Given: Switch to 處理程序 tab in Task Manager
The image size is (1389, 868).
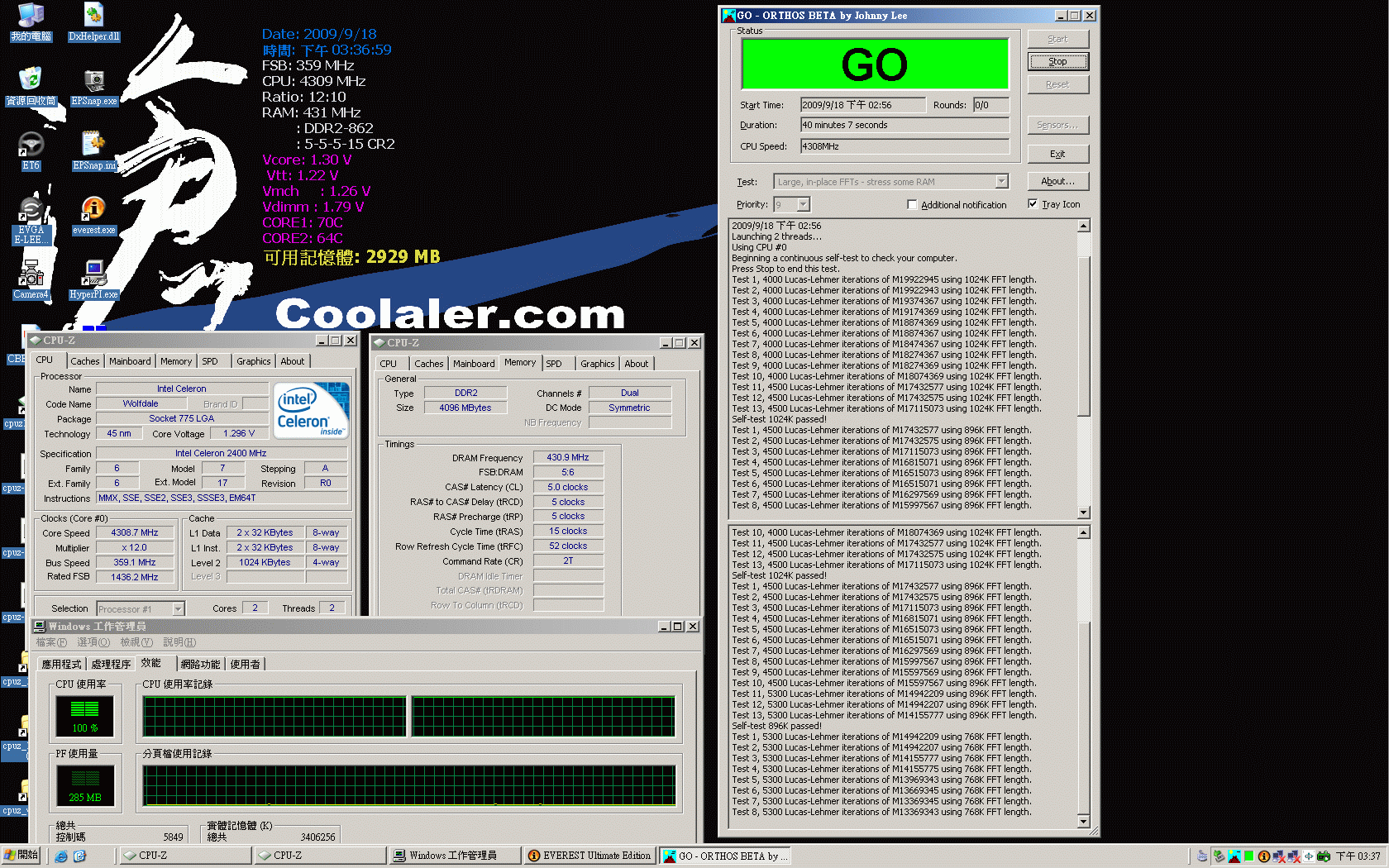Looking at the screenshot, I should [111, 664].
